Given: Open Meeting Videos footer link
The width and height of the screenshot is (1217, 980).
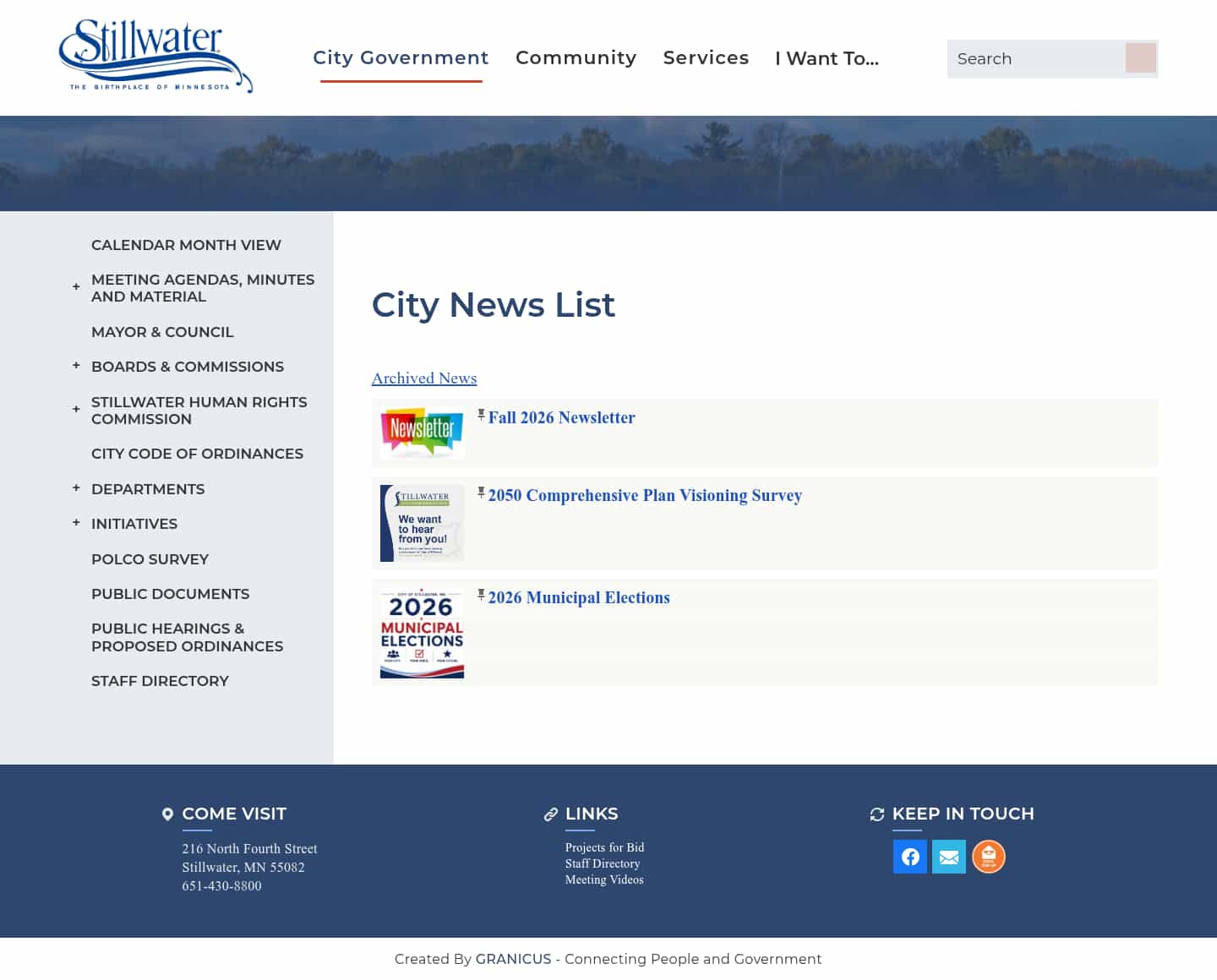Looking at the screenshot, I should tap(604, 879).
